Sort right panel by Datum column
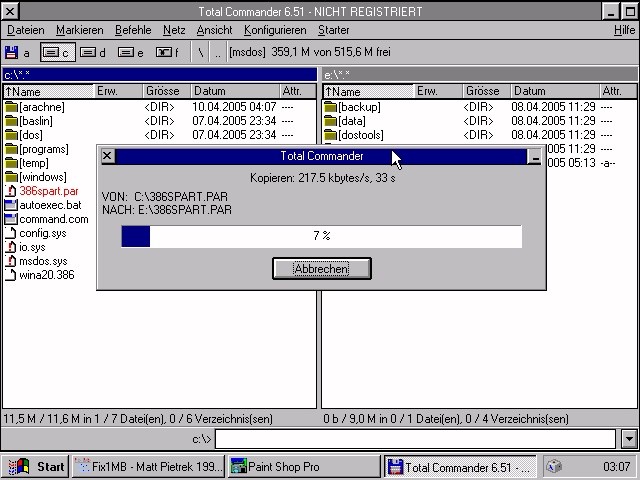This screenshot has height=480, width=640. point(555,91)
